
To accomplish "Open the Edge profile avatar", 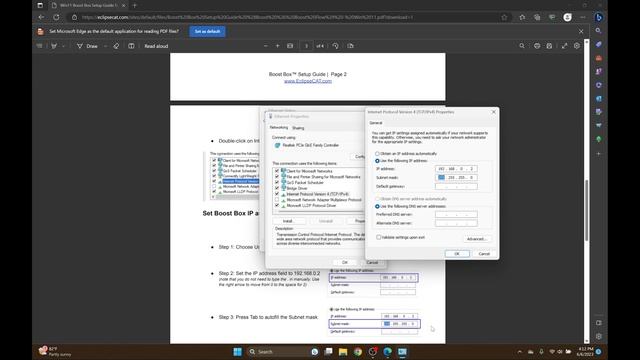I will pos(567,17).
